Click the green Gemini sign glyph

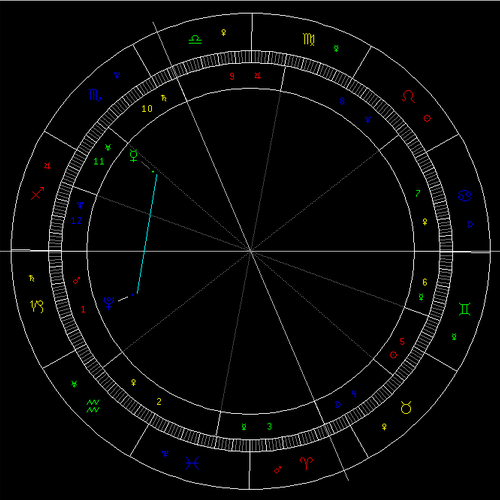[x=464, y=309]
